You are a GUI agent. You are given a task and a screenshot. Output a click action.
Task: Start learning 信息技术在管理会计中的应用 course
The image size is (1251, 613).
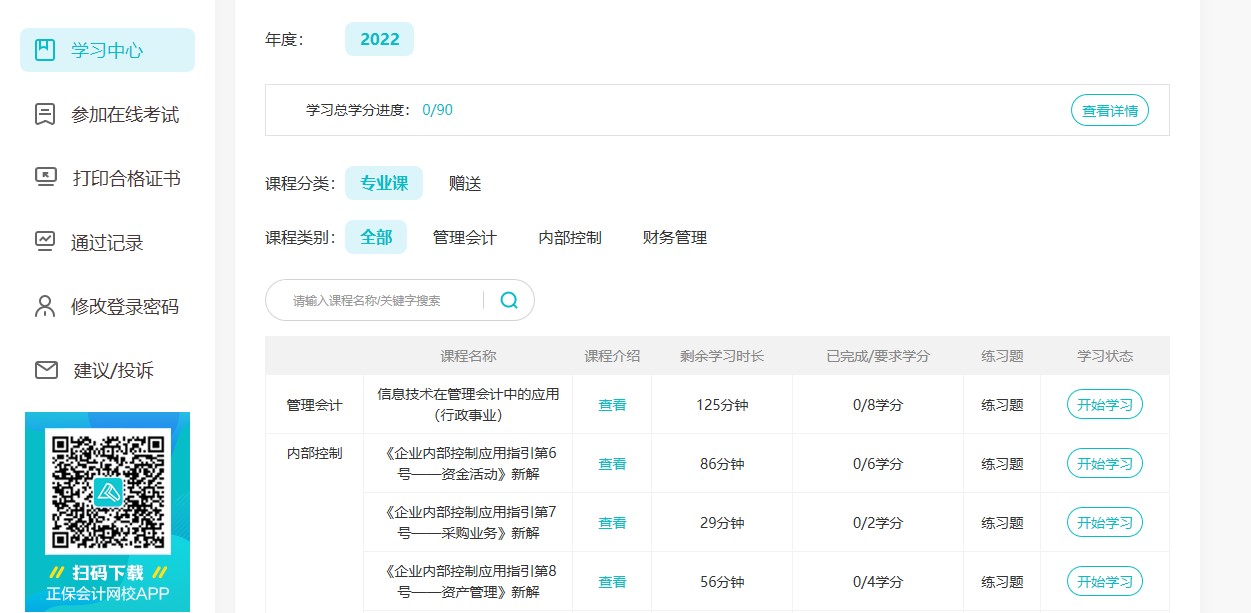pos(1104,405)
